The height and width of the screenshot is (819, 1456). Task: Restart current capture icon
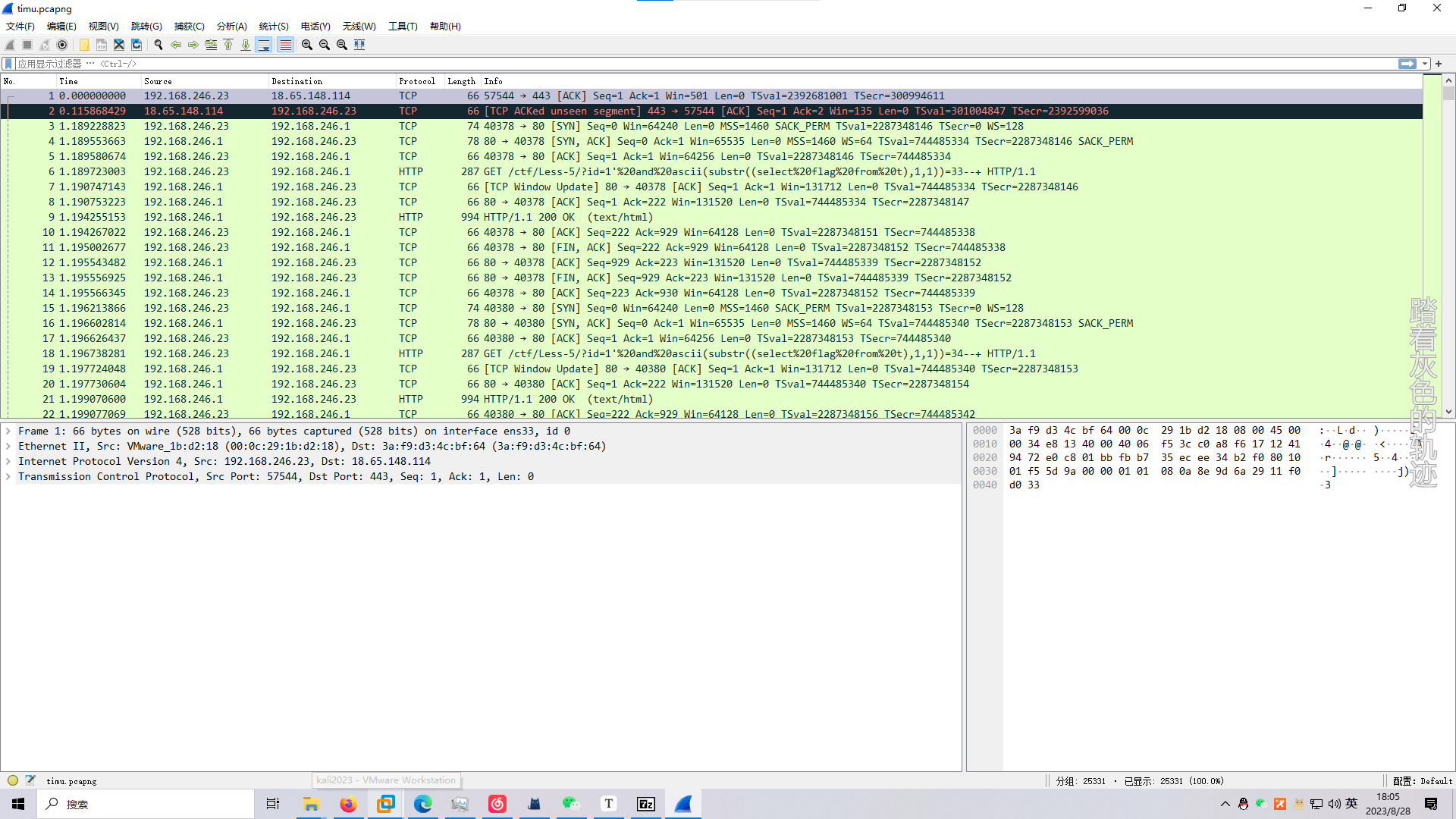[x=45, y=45]
